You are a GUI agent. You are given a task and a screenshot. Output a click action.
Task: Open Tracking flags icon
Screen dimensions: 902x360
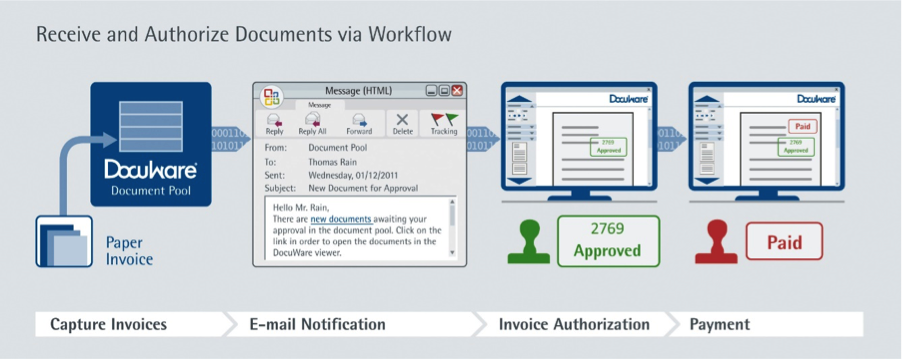(x=445, y=119)
